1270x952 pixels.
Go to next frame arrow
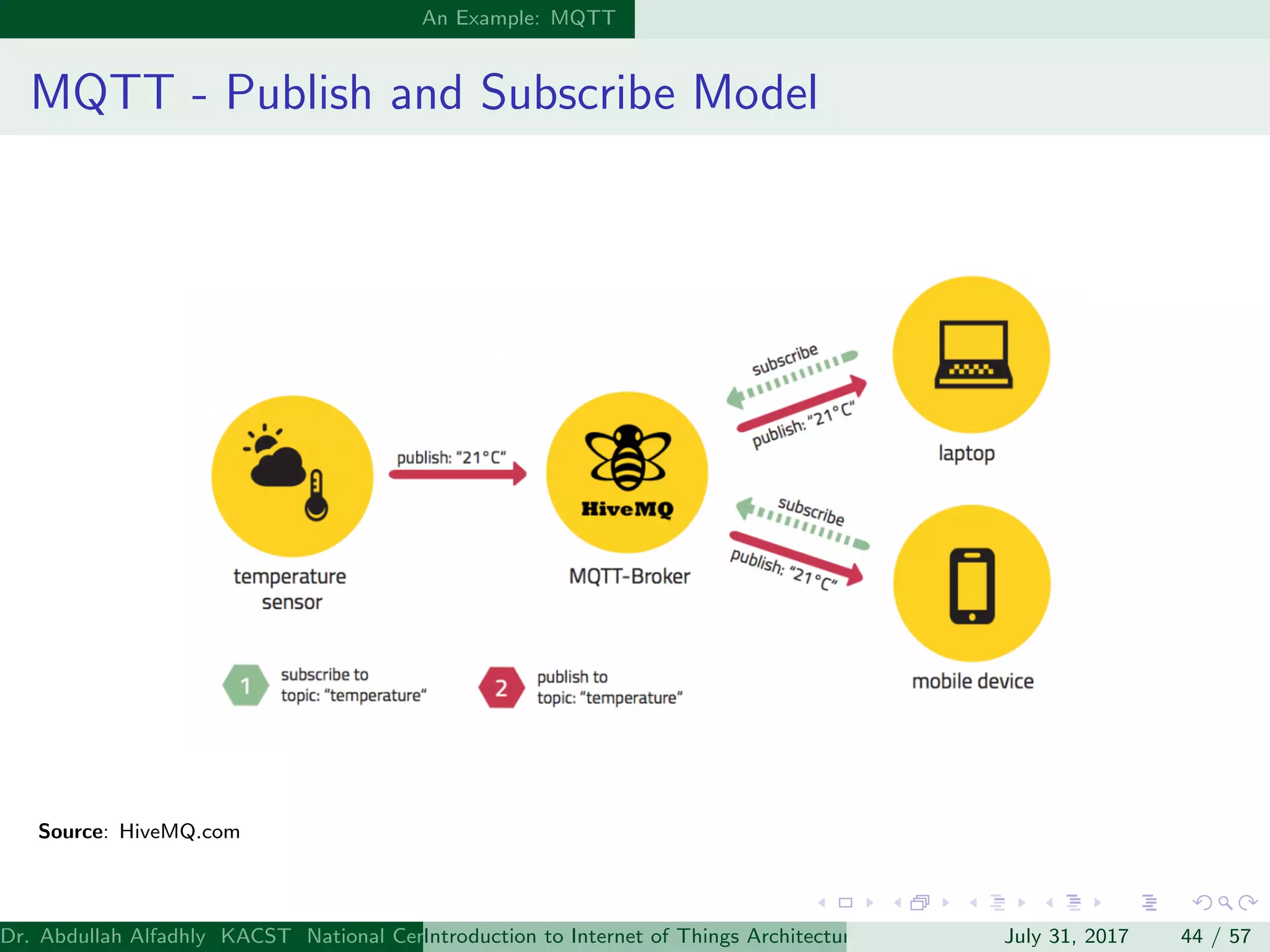coord(946,903)
